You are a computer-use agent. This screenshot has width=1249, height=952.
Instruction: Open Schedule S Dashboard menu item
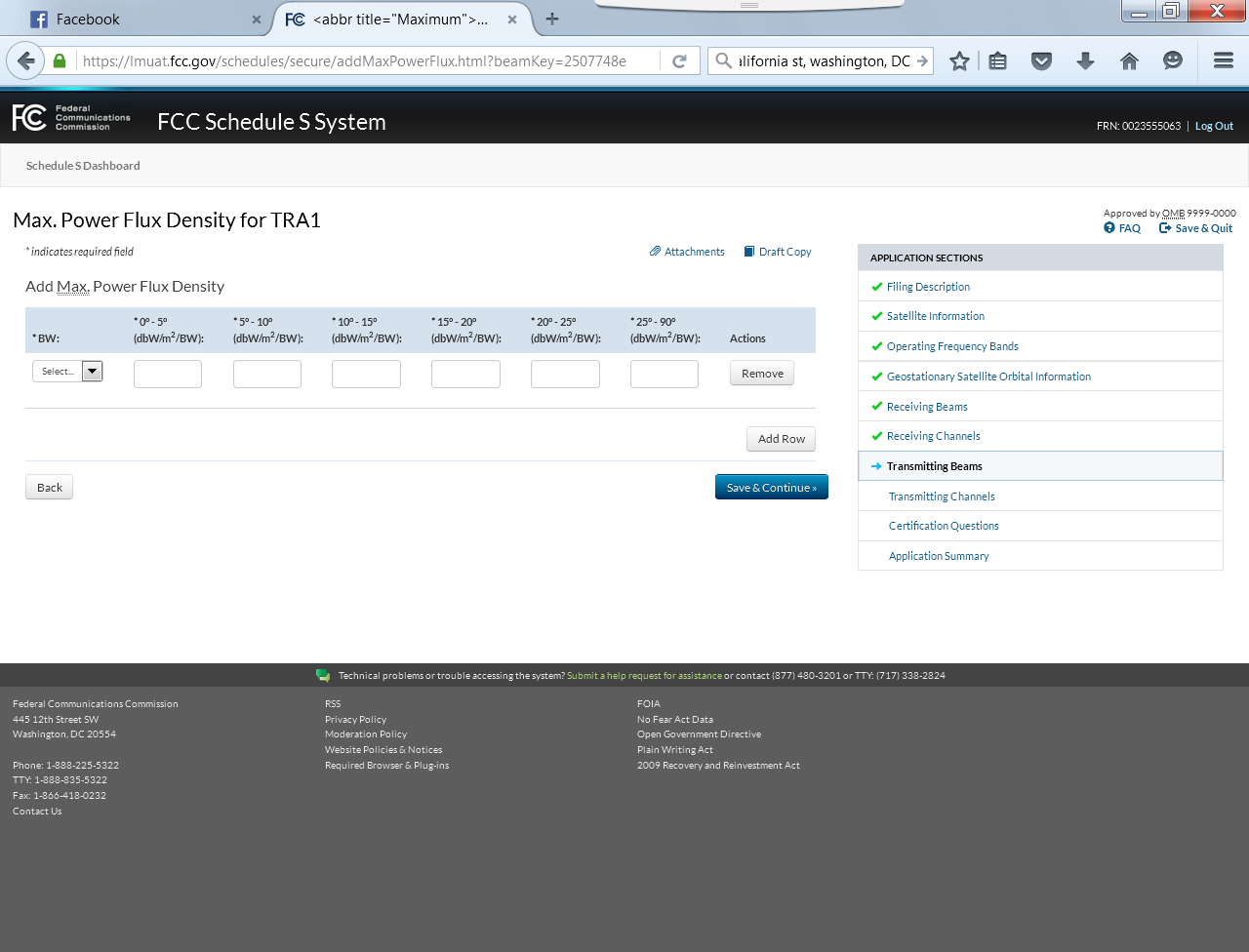point(83,166)
